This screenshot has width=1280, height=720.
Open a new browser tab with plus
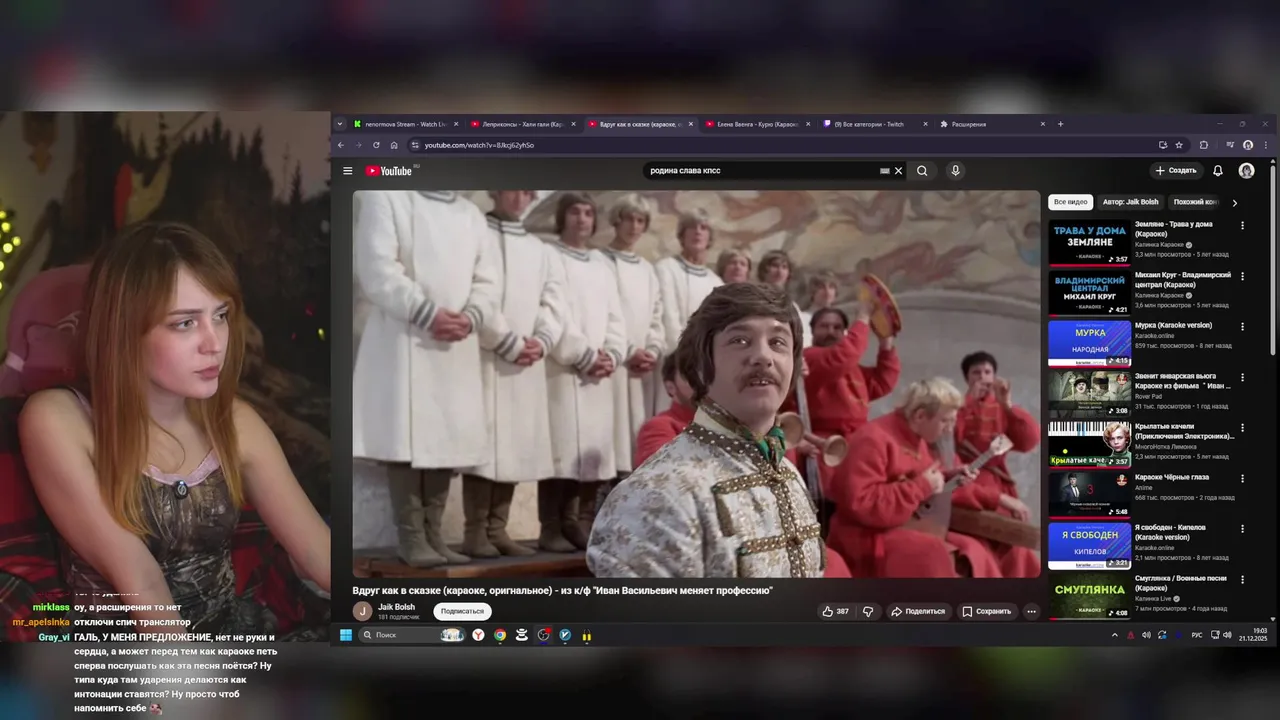point(1060,124)
